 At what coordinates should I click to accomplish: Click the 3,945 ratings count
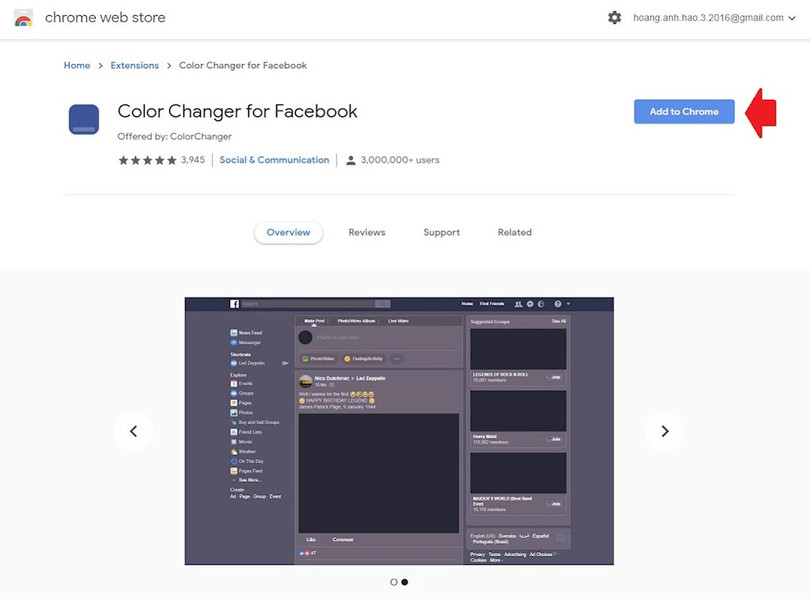coord(193,160)
